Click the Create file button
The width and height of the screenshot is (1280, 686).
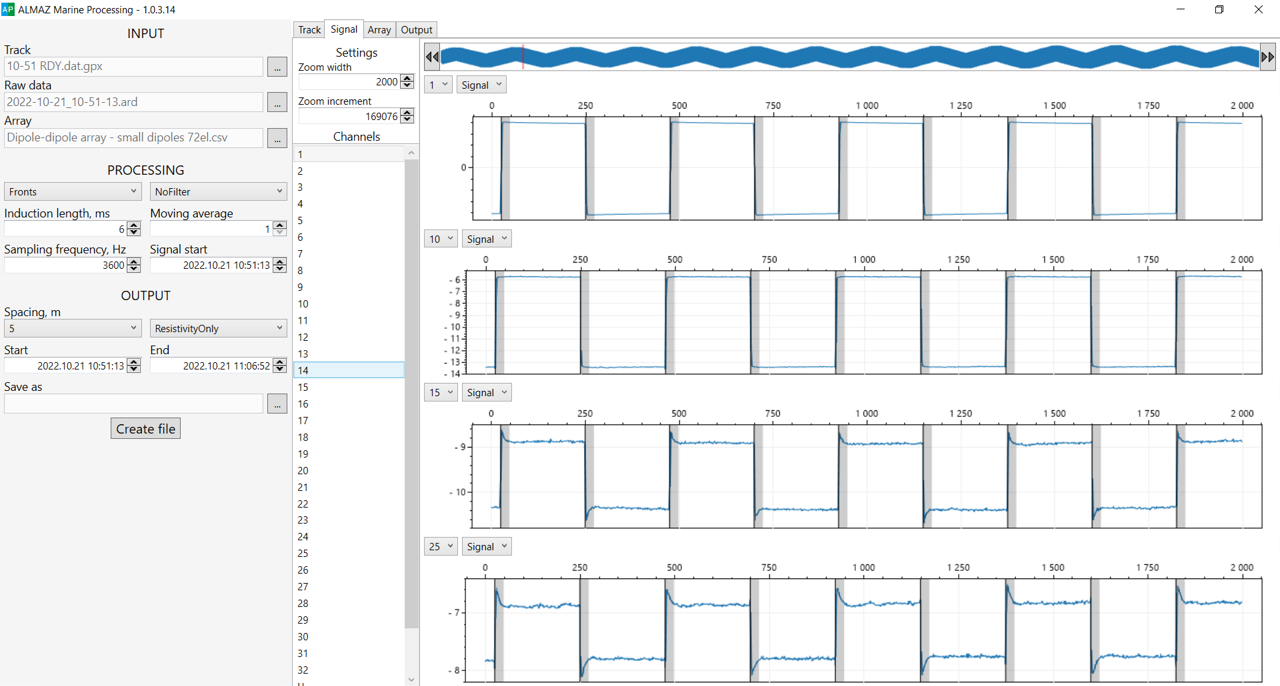coord(146,429)
